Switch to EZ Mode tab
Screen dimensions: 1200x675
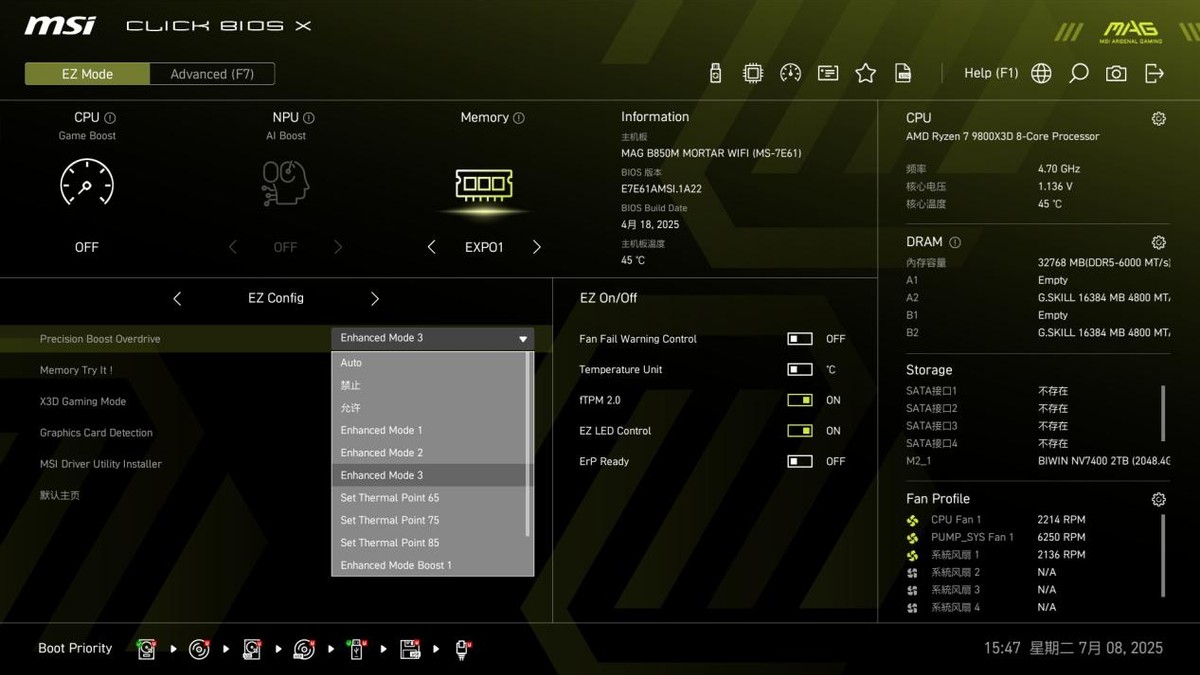pos(87,74)
